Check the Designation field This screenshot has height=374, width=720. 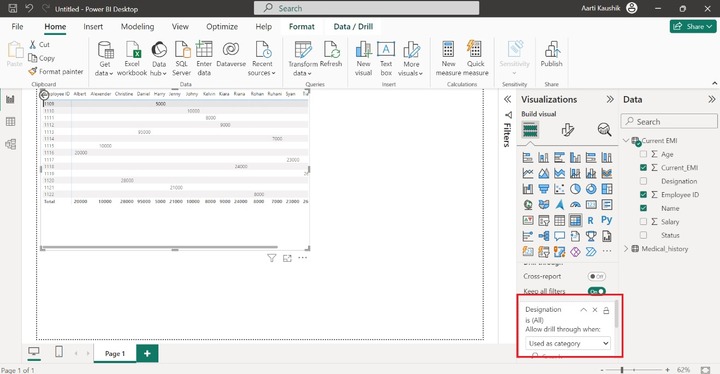(643, 181)
